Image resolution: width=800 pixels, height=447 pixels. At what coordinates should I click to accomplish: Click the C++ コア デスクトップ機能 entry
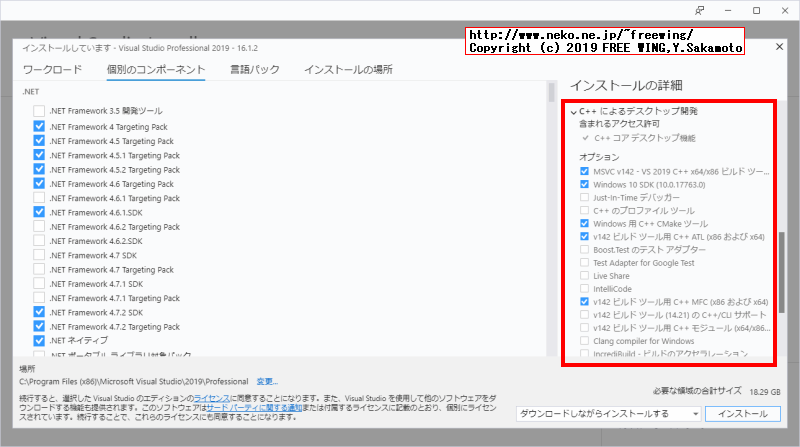[644, 138]
